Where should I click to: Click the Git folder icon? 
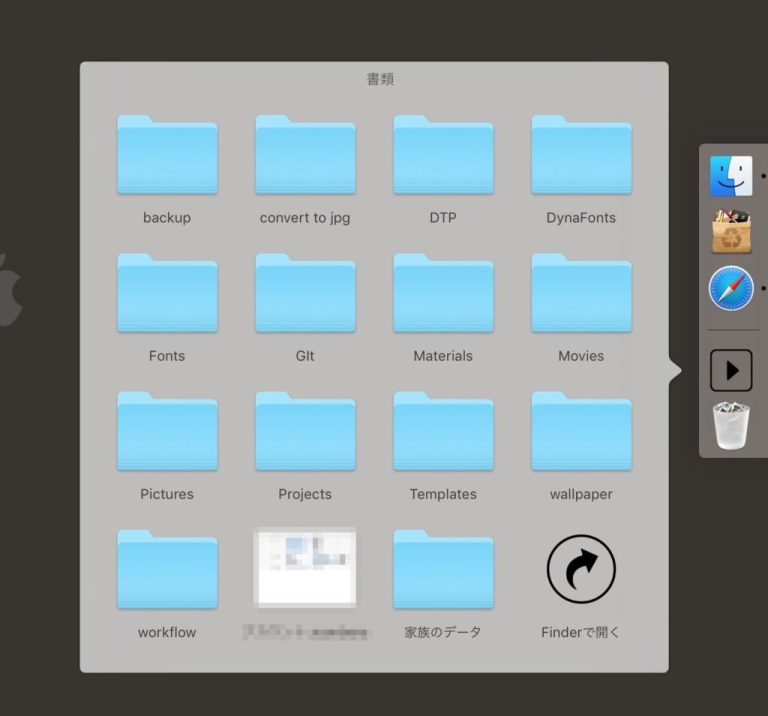(x=305, y=294)
